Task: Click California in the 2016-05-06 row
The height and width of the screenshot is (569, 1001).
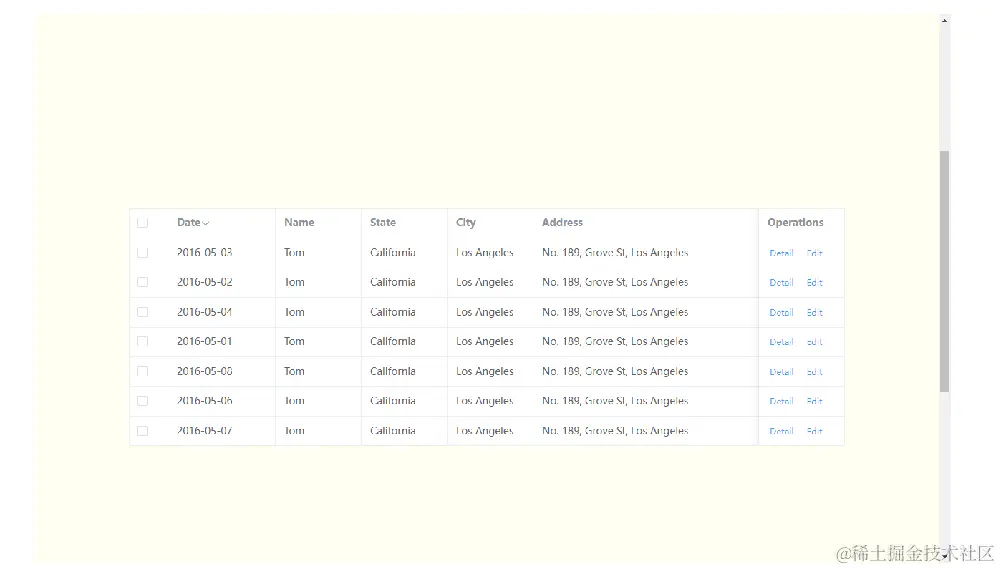Action: [393, 400]
